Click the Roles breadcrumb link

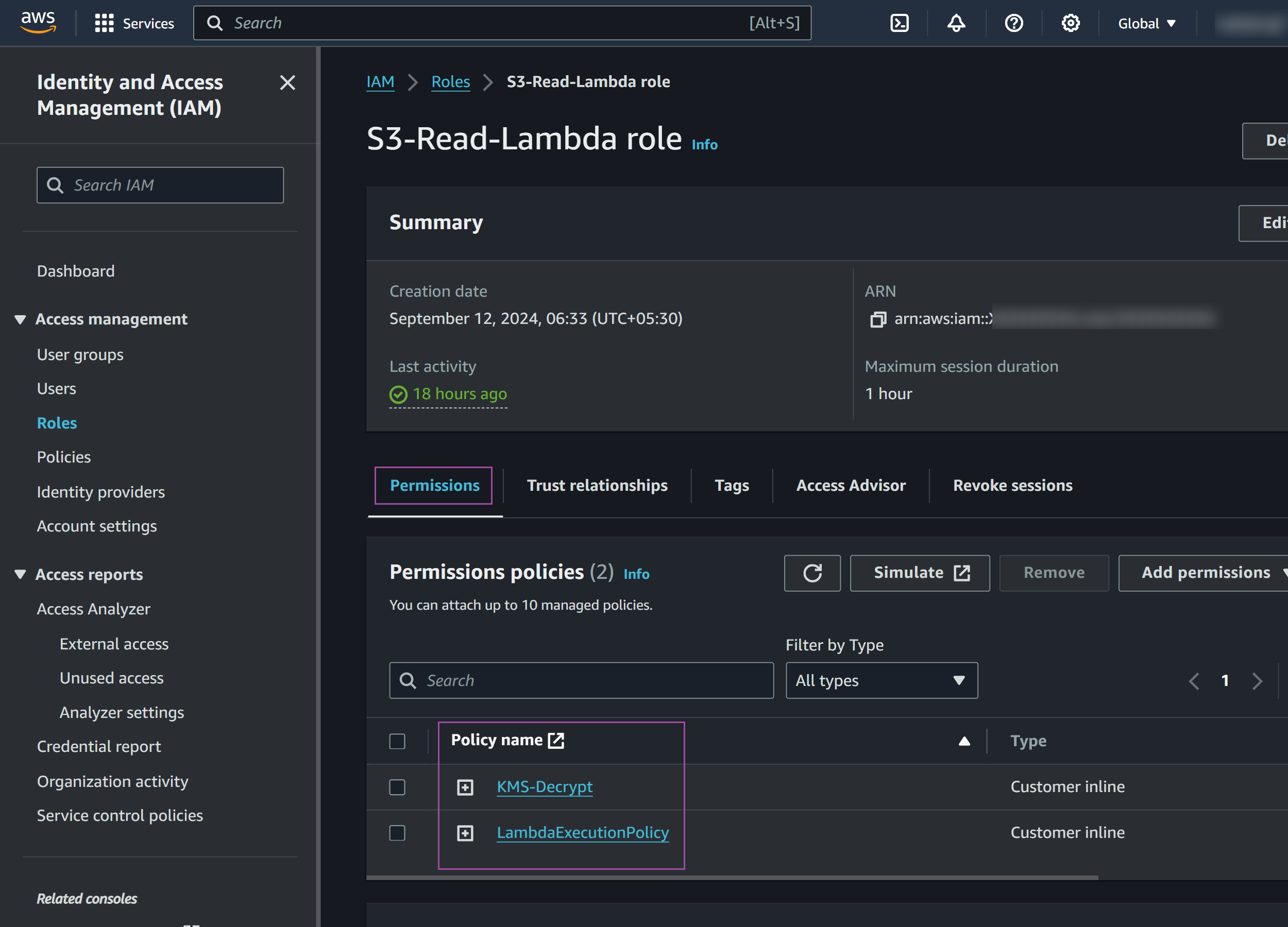tap(450, 81)
